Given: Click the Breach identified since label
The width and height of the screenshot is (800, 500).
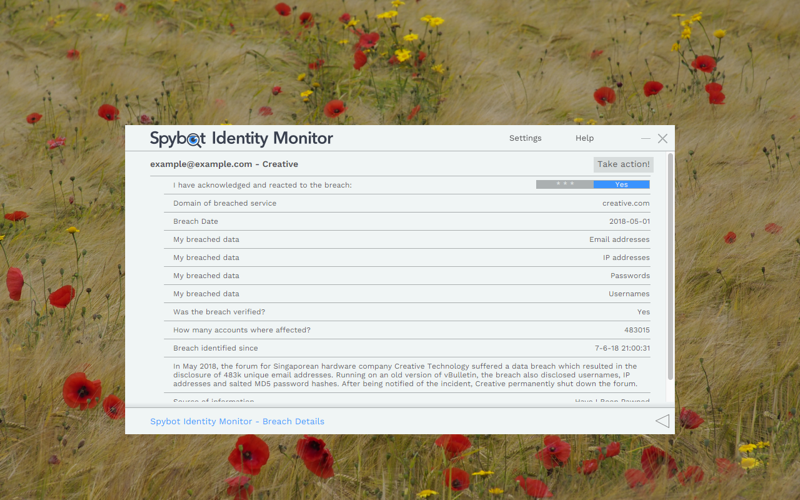Looking at the screenshot, I should [x=215, y=348].
